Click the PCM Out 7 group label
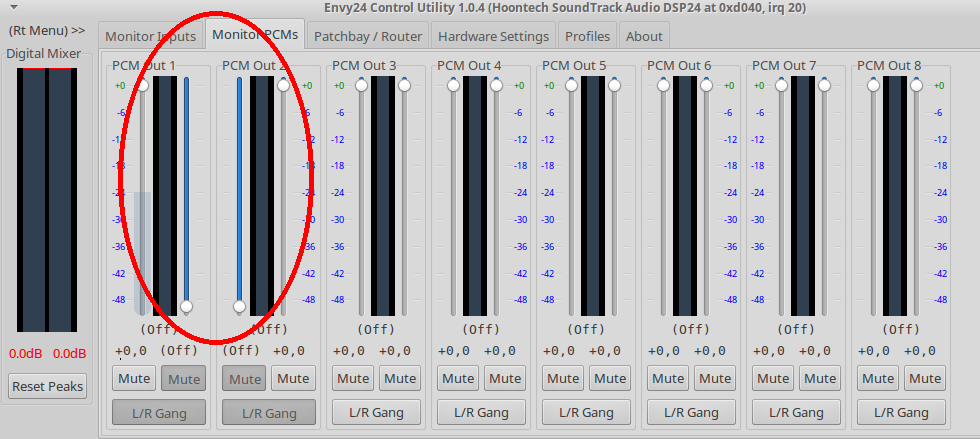The height and width of the screenshot is (439, 980). click(784, 65)
